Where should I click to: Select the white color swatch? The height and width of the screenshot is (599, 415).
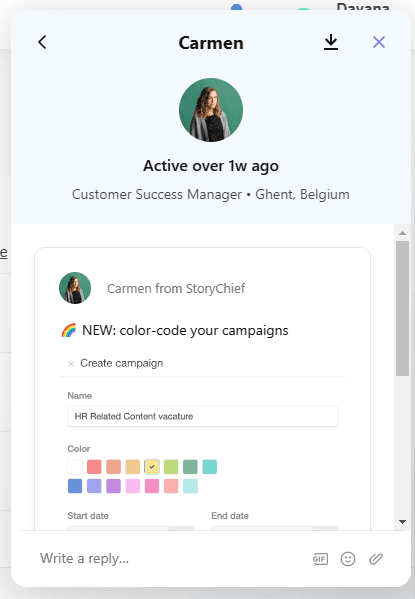point(75,467)
